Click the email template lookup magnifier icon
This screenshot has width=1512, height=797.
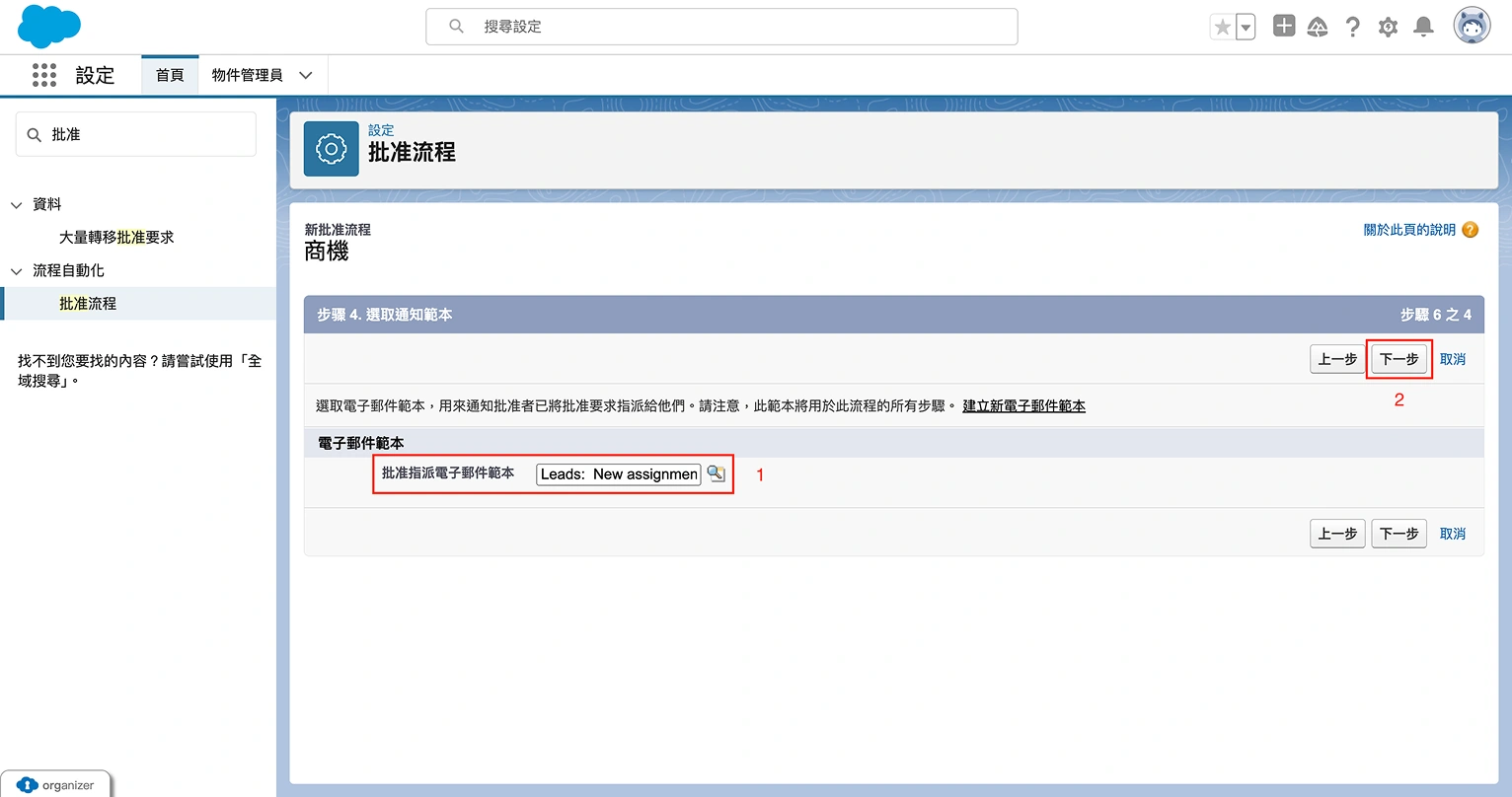pos(716,474)
